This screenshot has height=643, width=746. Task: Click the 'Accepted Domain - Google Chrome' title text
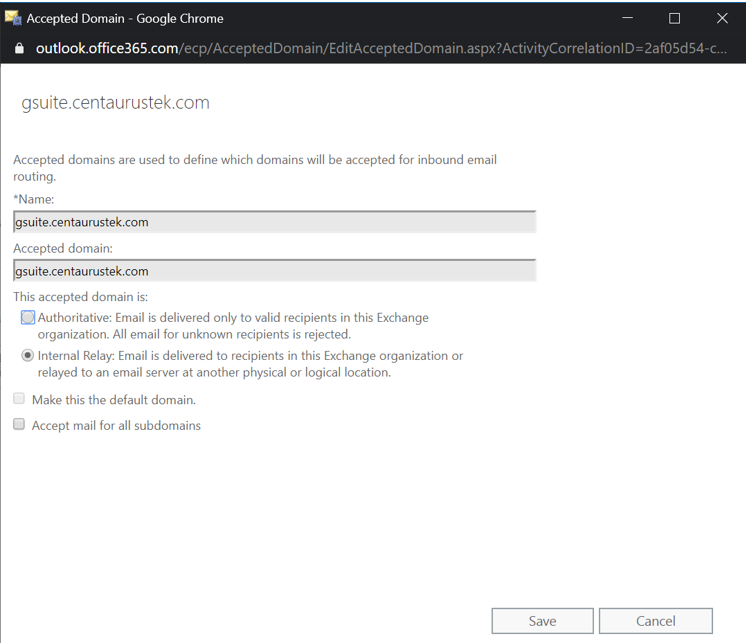click(x=125, y=18)
